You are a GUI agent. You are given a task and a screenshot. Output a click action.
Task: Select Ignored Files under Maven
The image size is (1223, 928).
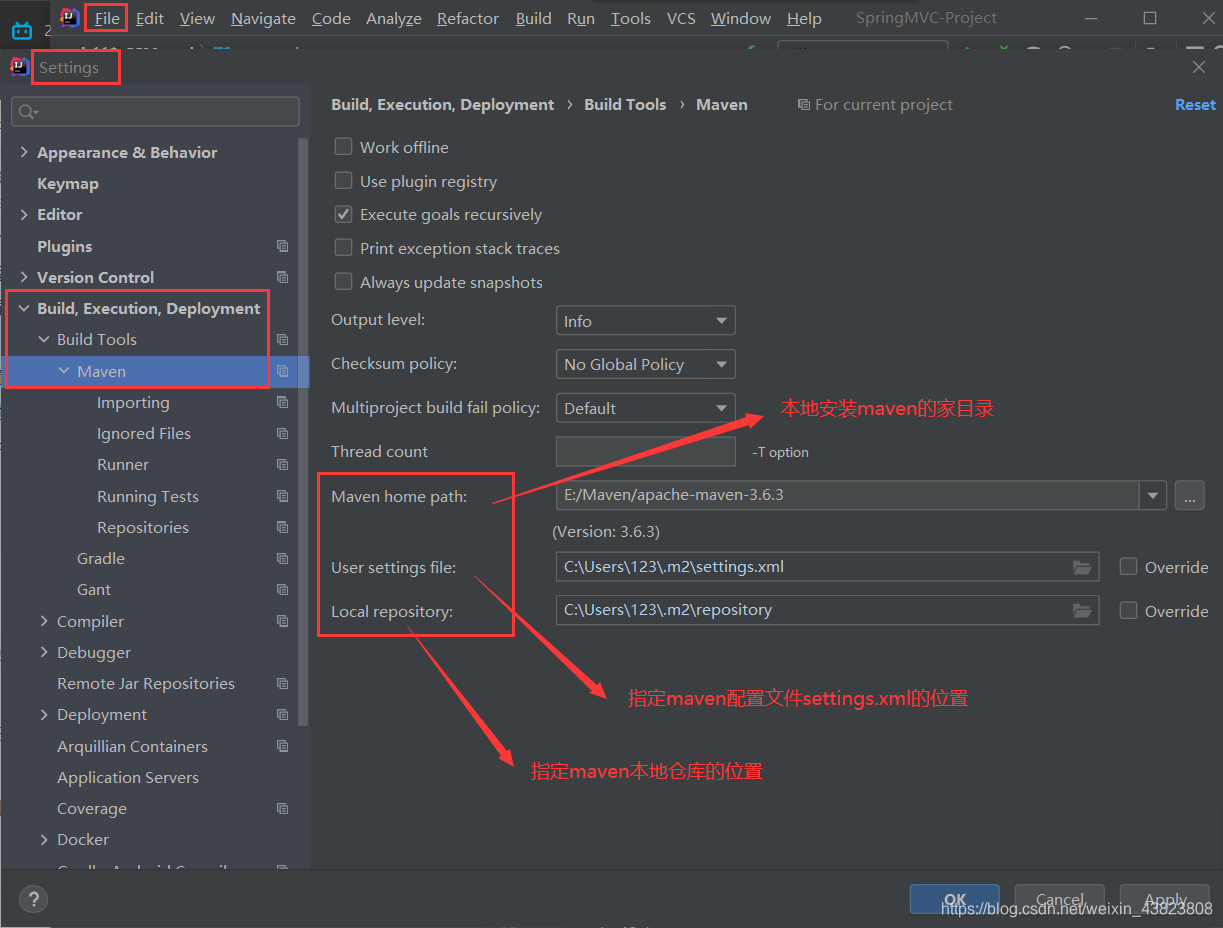144,433
